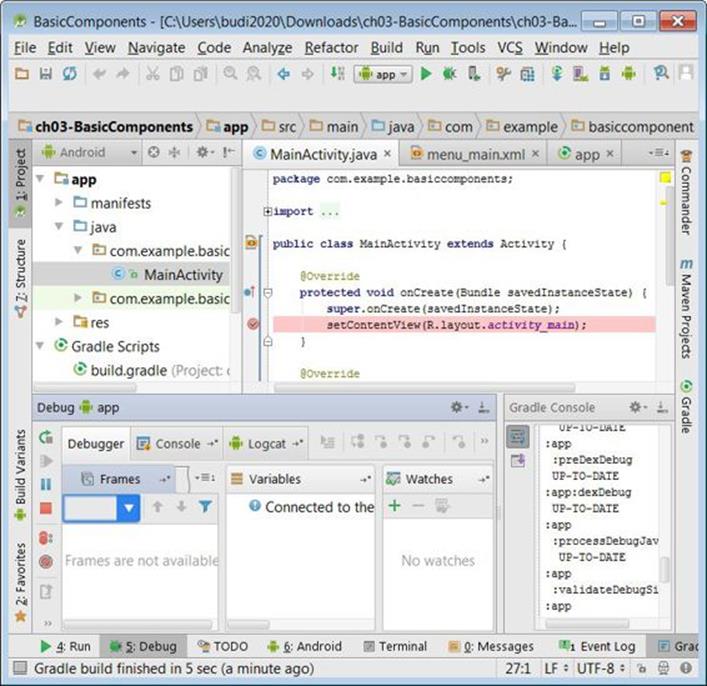Click the Attach debugger icon
Screen dimensions: 707x686
[473, 73]
